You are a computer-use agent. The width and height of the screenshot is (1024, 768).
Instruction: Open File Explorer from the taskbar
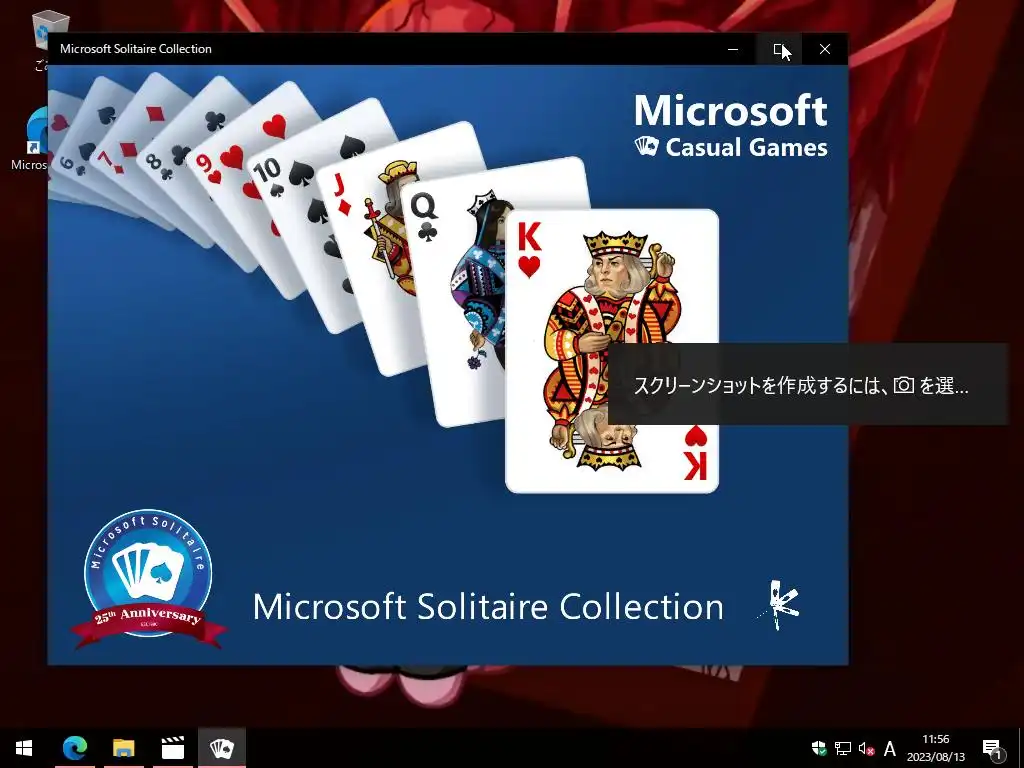(123, 748)
